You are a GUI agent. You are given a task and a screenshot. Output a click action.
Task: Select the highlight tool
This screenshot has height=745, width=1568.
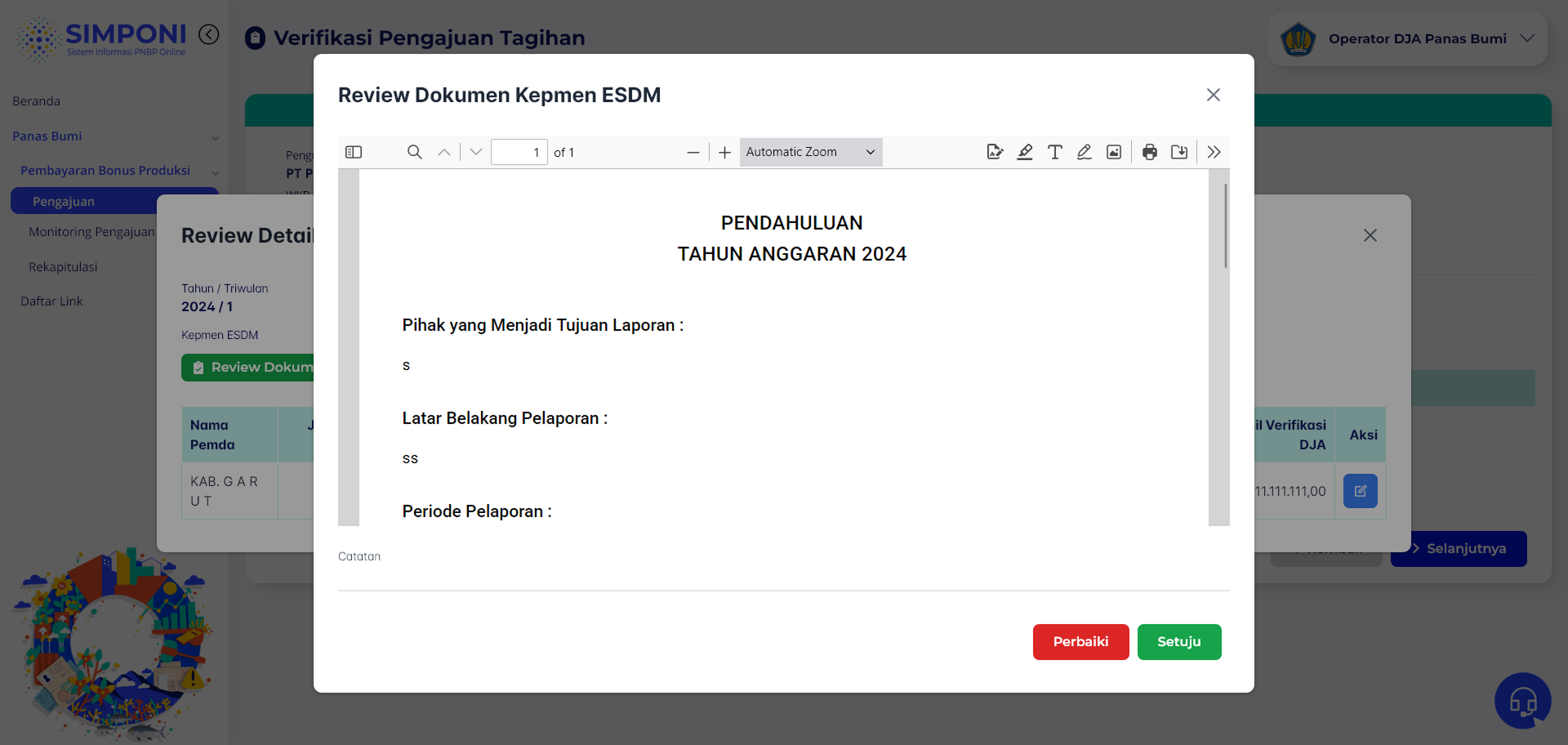pos(1025,152)
